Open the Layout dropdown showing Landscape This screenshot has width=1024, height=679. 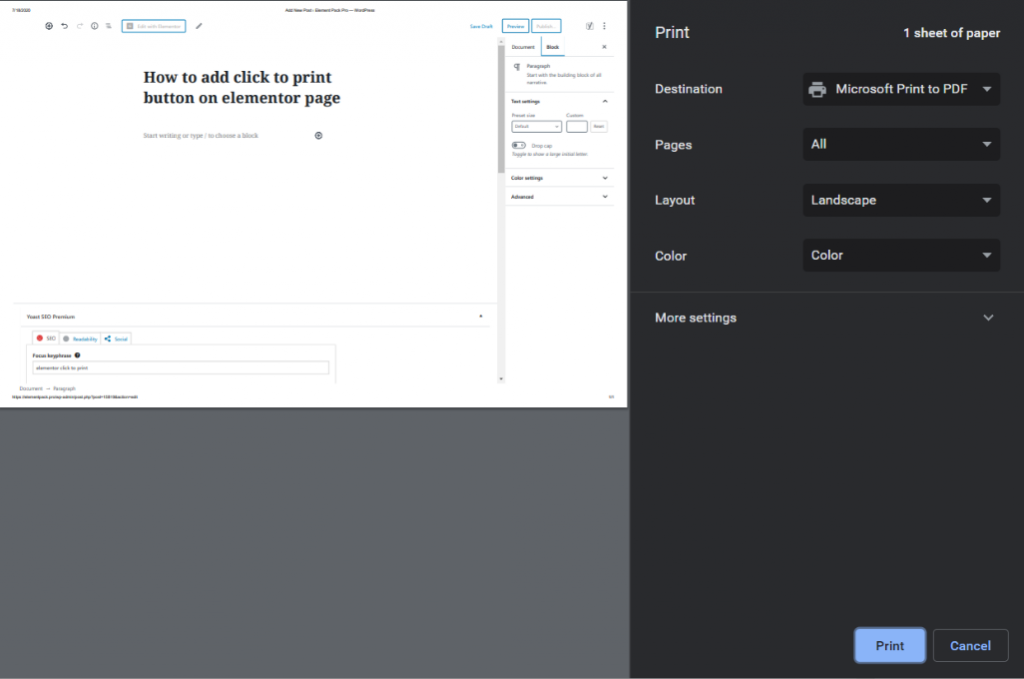point(901,200)
